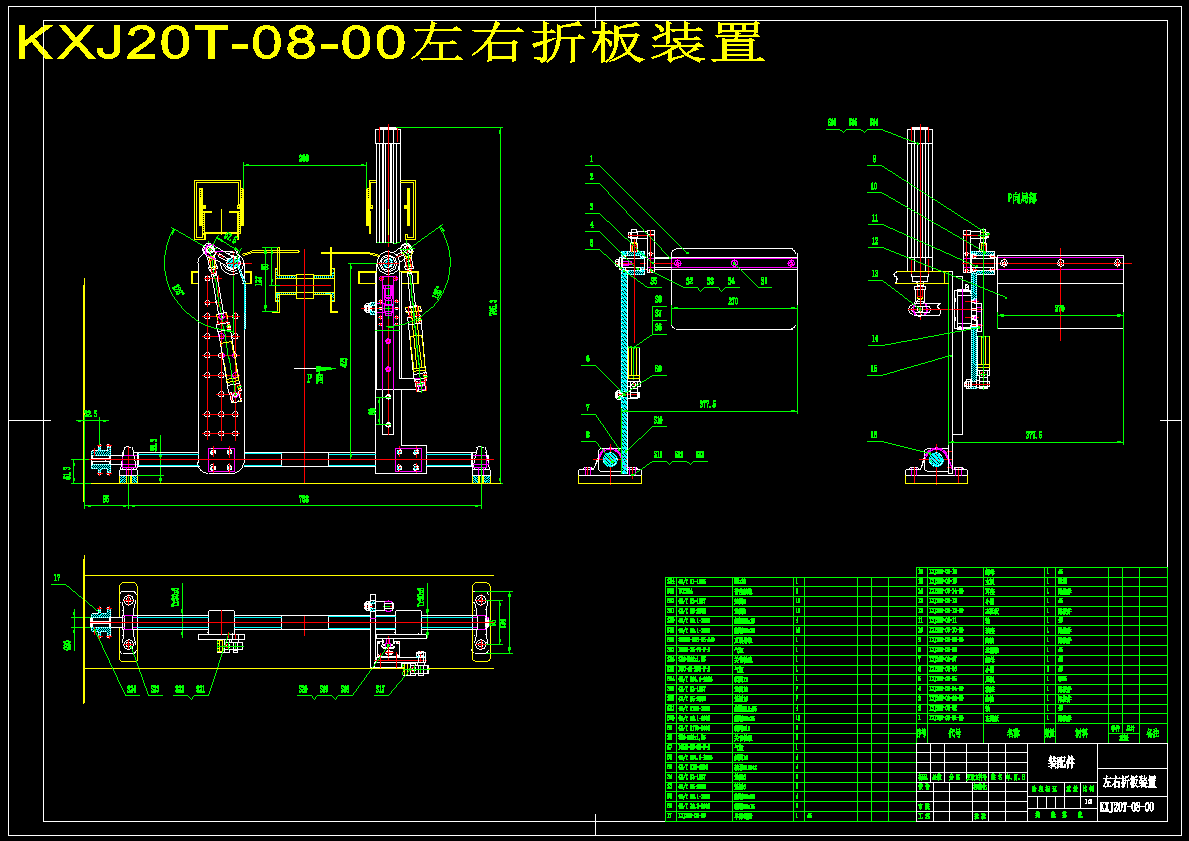Click the part callout number '13' in right view
This screenshot has height=841, width=1189.
874,274
